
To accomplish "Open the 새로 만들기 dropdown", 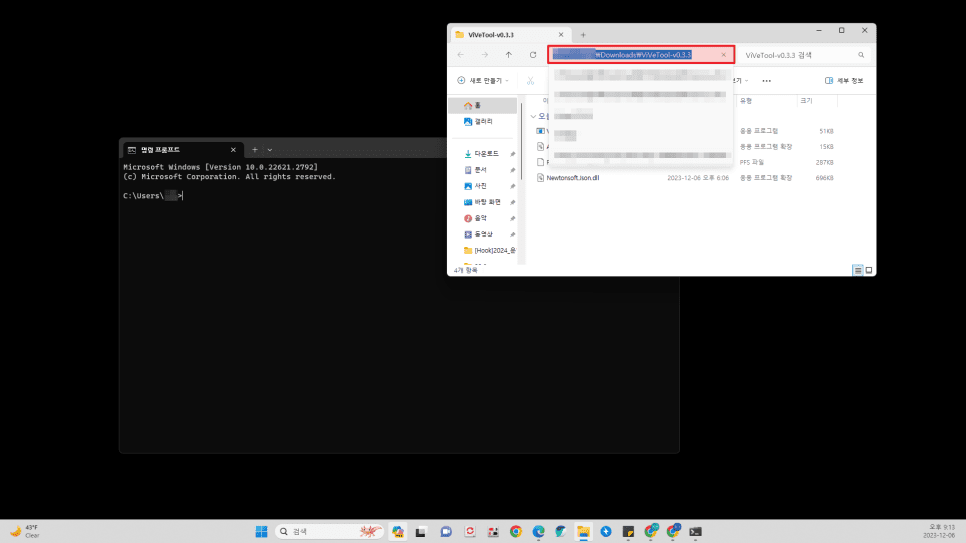I will click(x=483, y=81).
